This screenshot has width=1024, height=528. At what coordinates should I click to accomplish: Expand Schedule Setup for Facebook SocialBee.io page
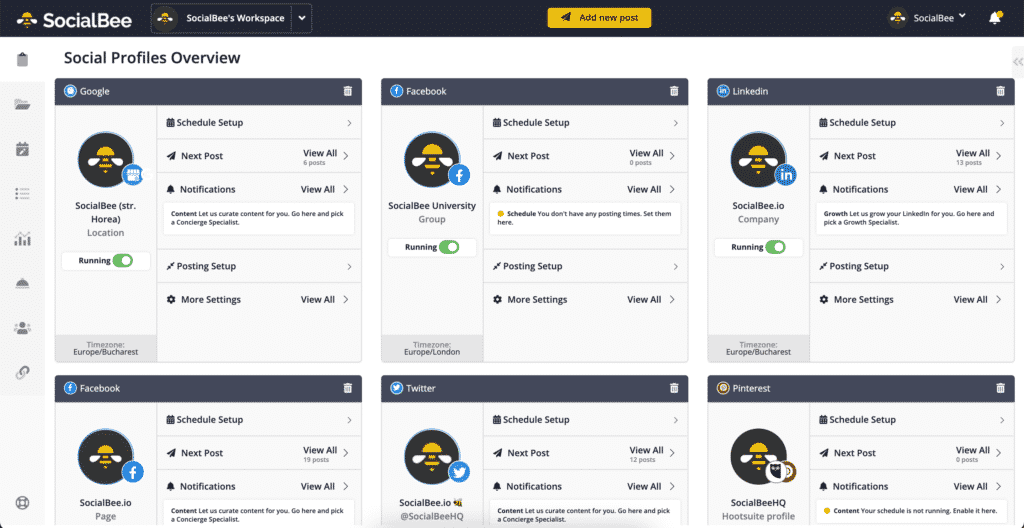(259, 420)
